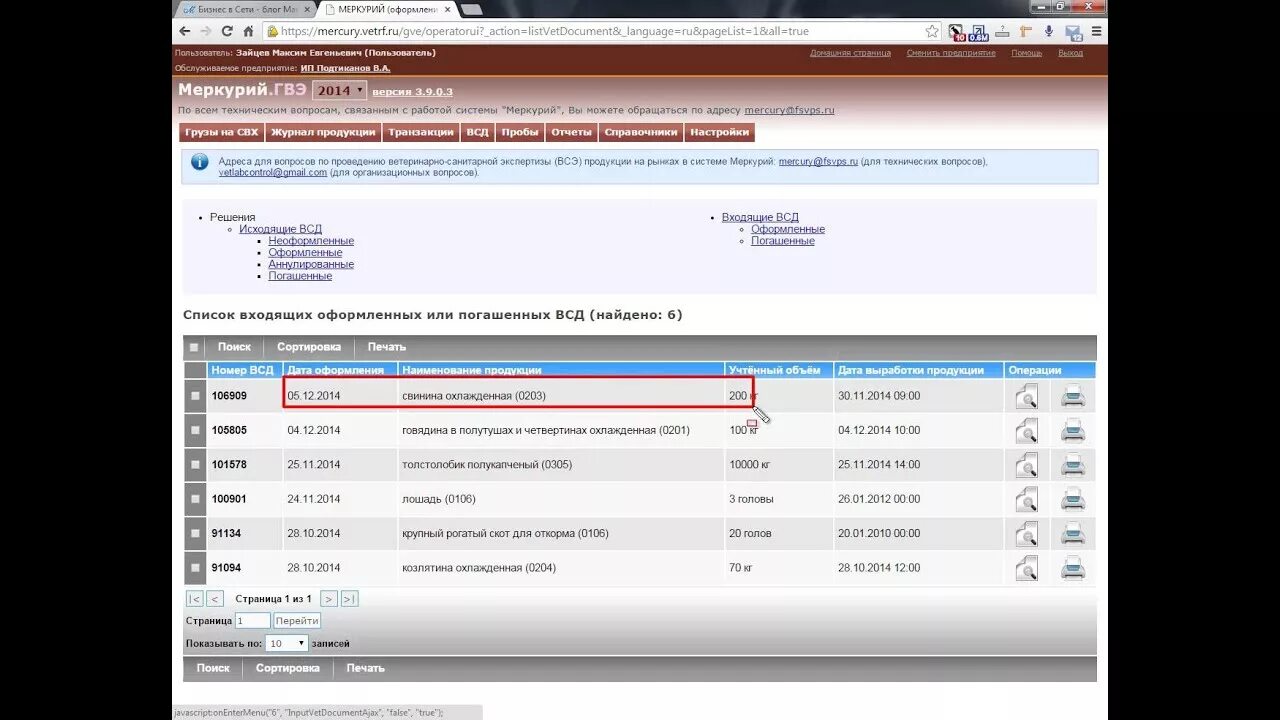Viewport: 1280px width, 720px height.
Task: Click Домашняя страница link
Action: point(850,53)
